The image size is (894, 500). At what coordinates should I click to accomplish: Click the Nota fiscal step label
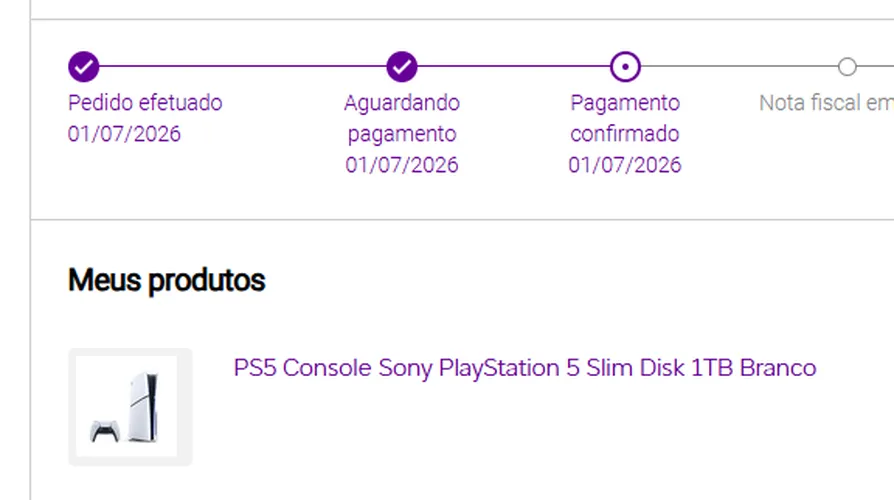[x=826, y=103]
